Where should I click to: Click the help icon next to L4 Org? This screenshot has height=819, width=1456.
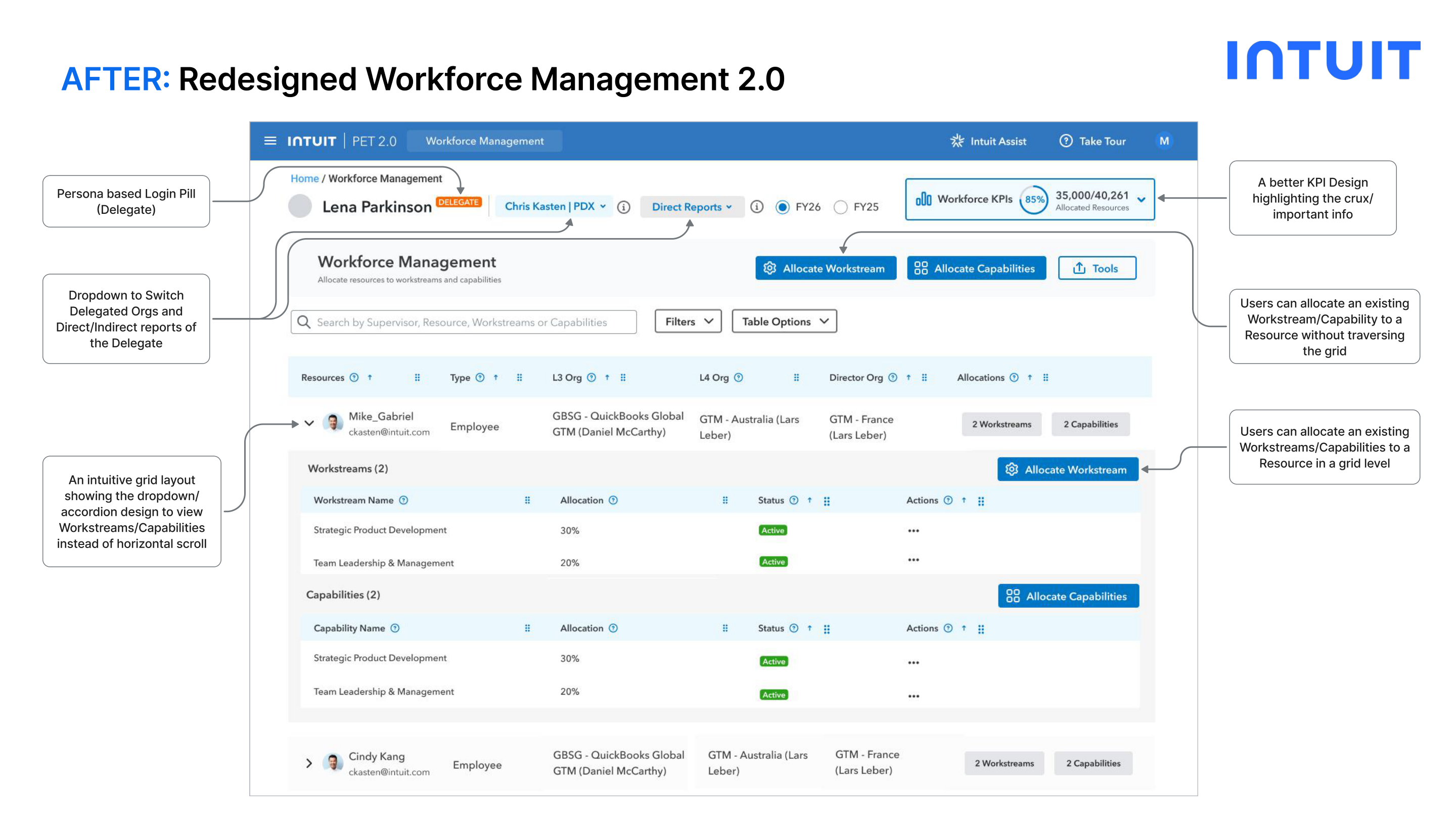(738, 377)
